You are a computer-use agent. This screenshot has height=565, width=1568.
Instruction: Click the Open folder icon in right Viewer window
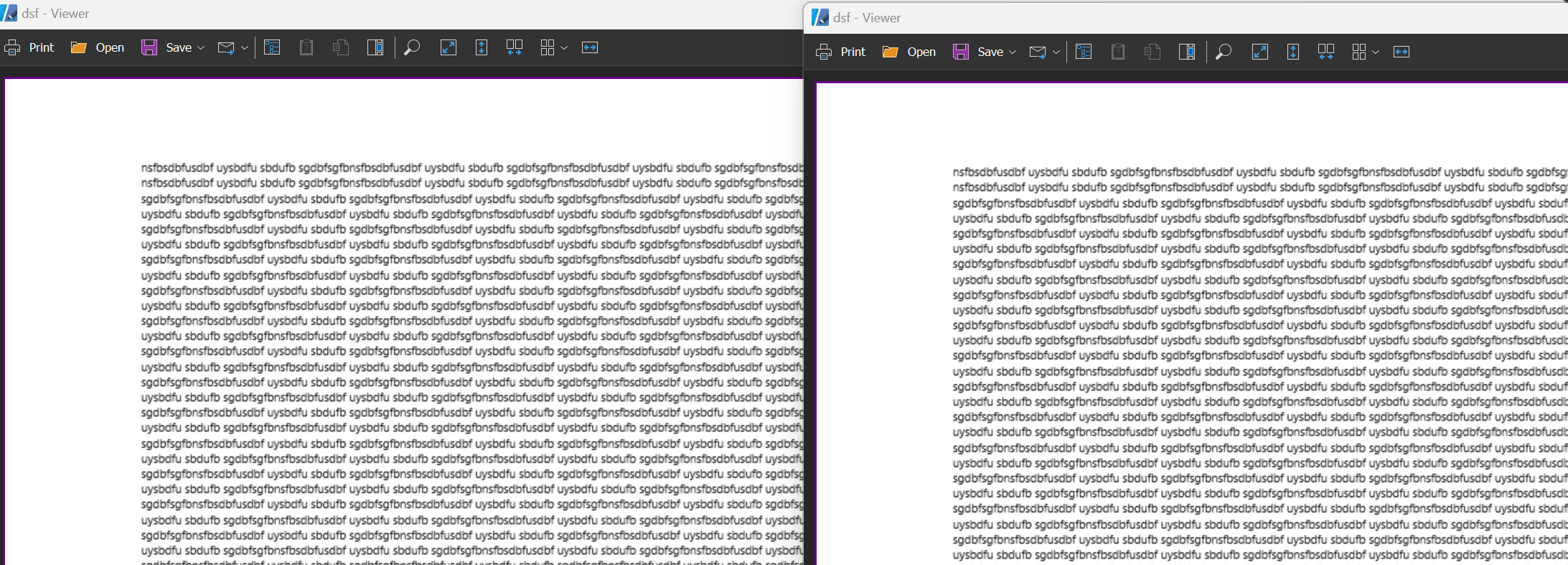[891, 52]
